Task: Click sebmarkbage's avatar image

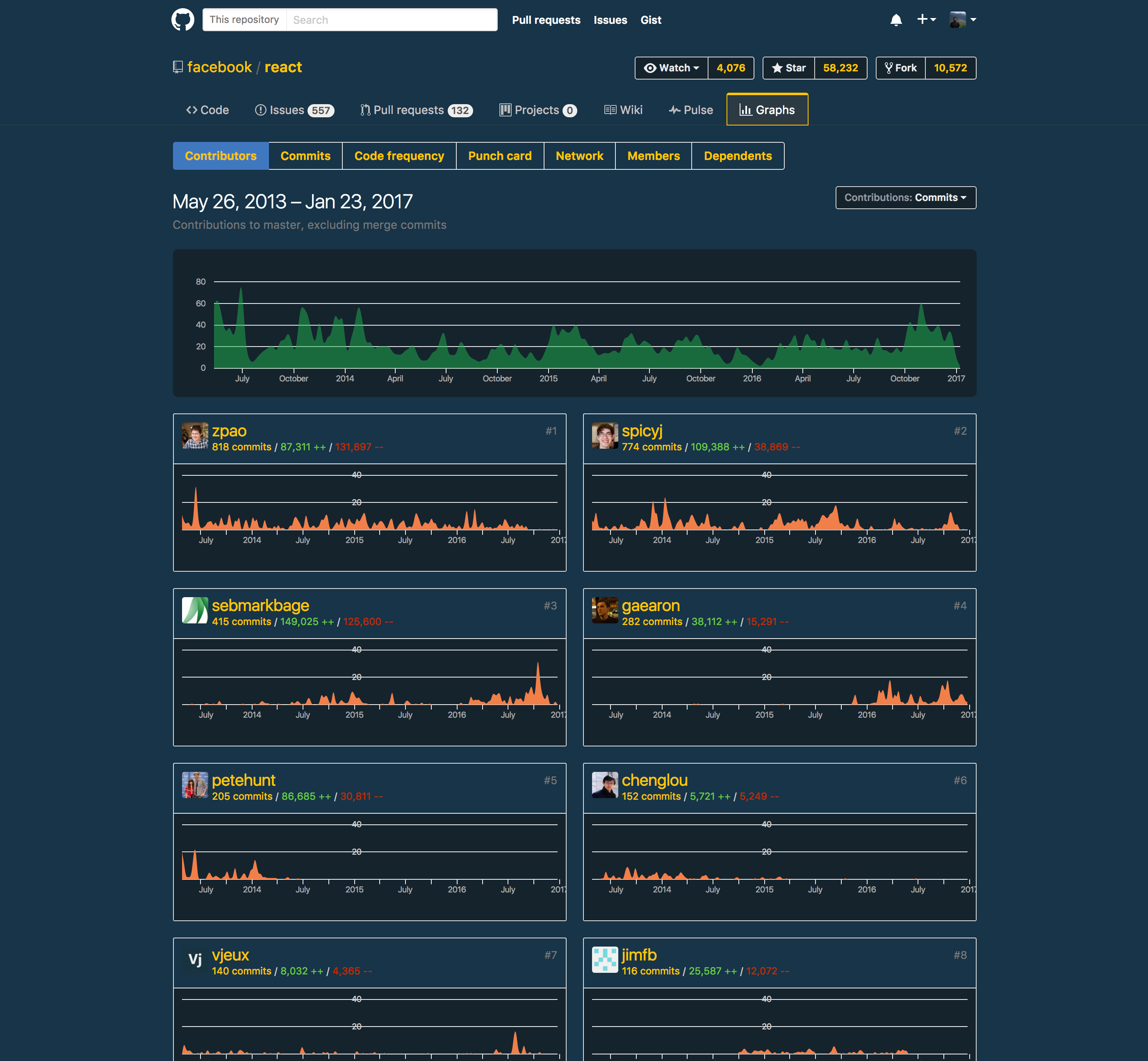Action: pos(195,610)
